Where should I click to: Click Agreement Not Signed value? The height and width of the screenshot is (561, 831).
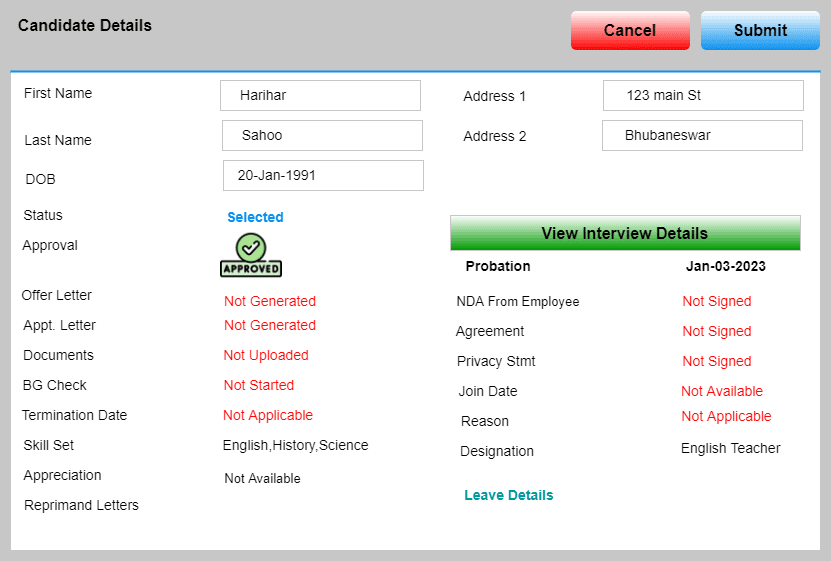point(717,331)
